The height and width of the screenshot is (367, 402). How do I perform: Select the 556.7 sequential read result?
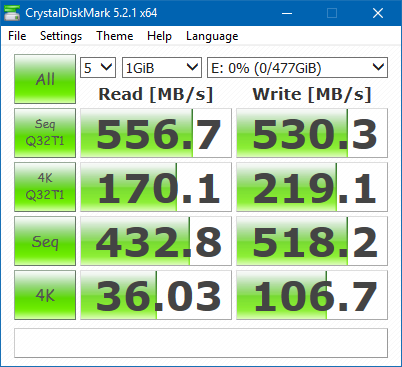click(156, 133)
